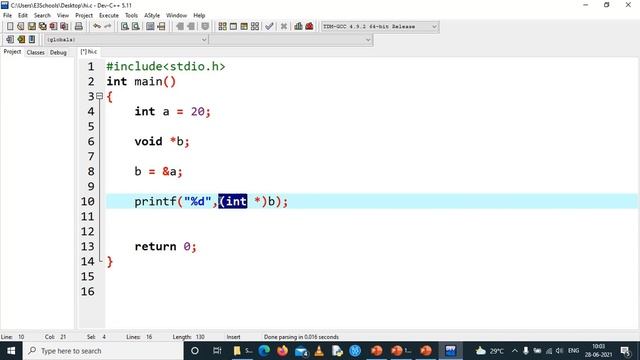Open the Window menu

[176, 16]
